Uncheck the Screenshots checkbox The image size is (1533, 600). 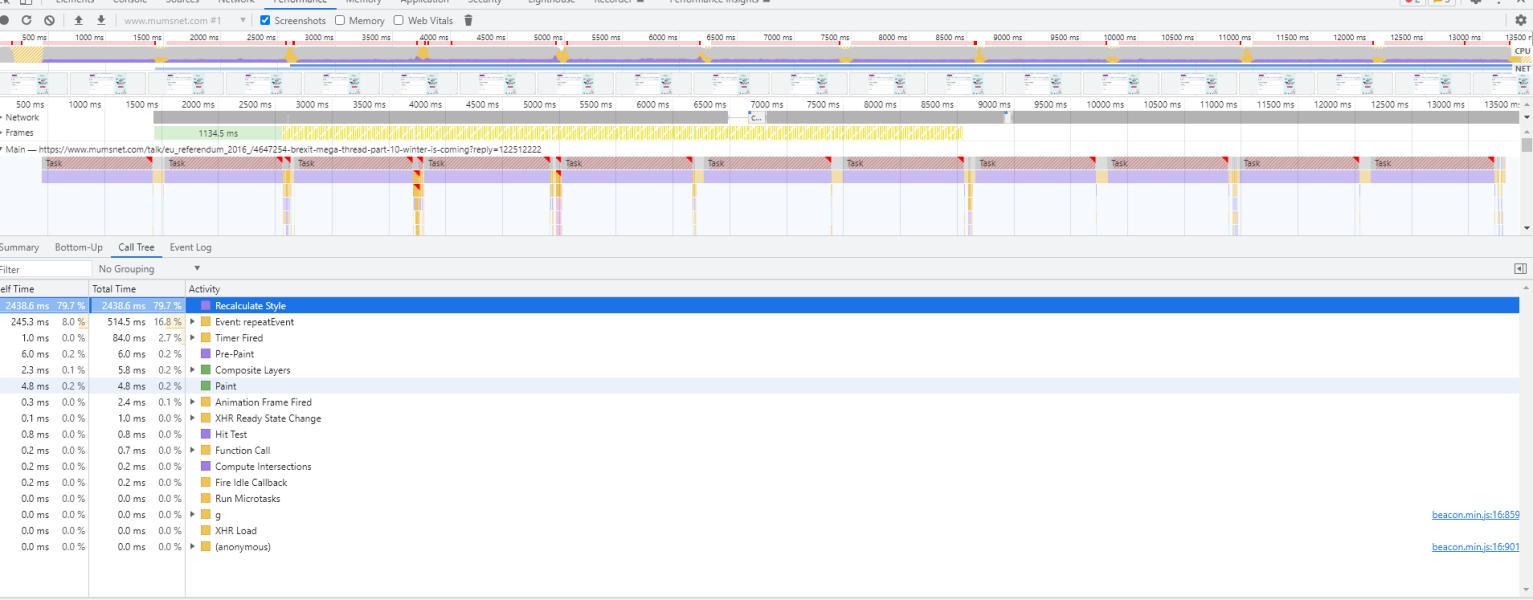(265, 20)
